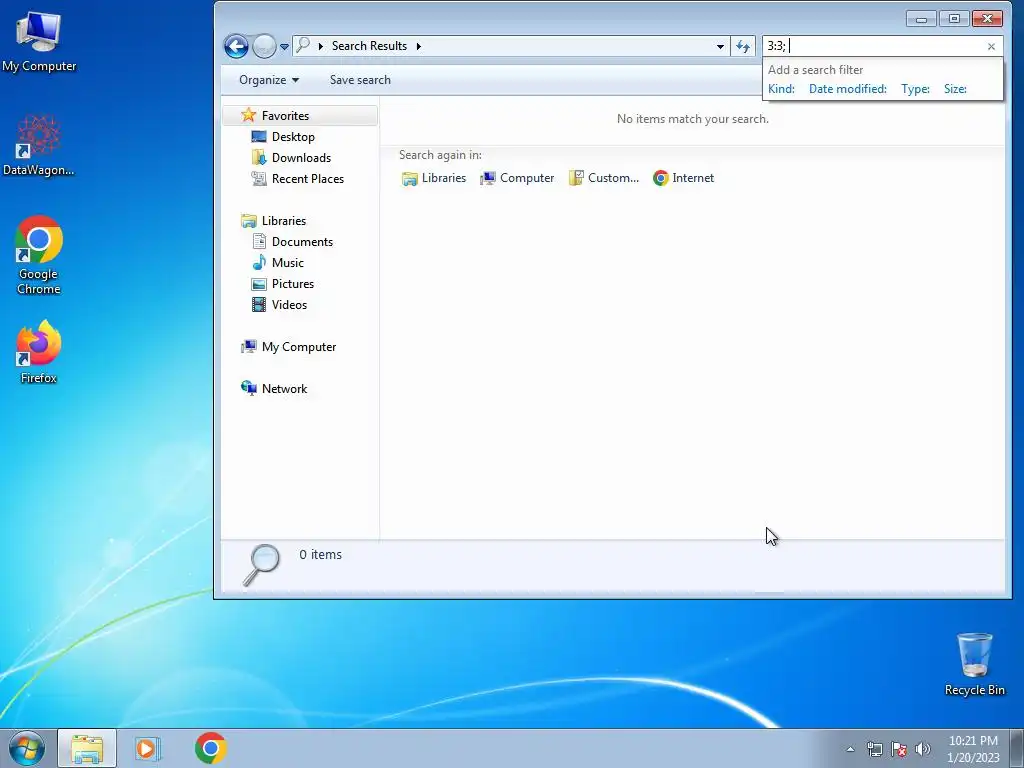Viewport: 1024px width, 768px height.
Task: Click the Recent Places icon
Action: [x=259, y=178]
